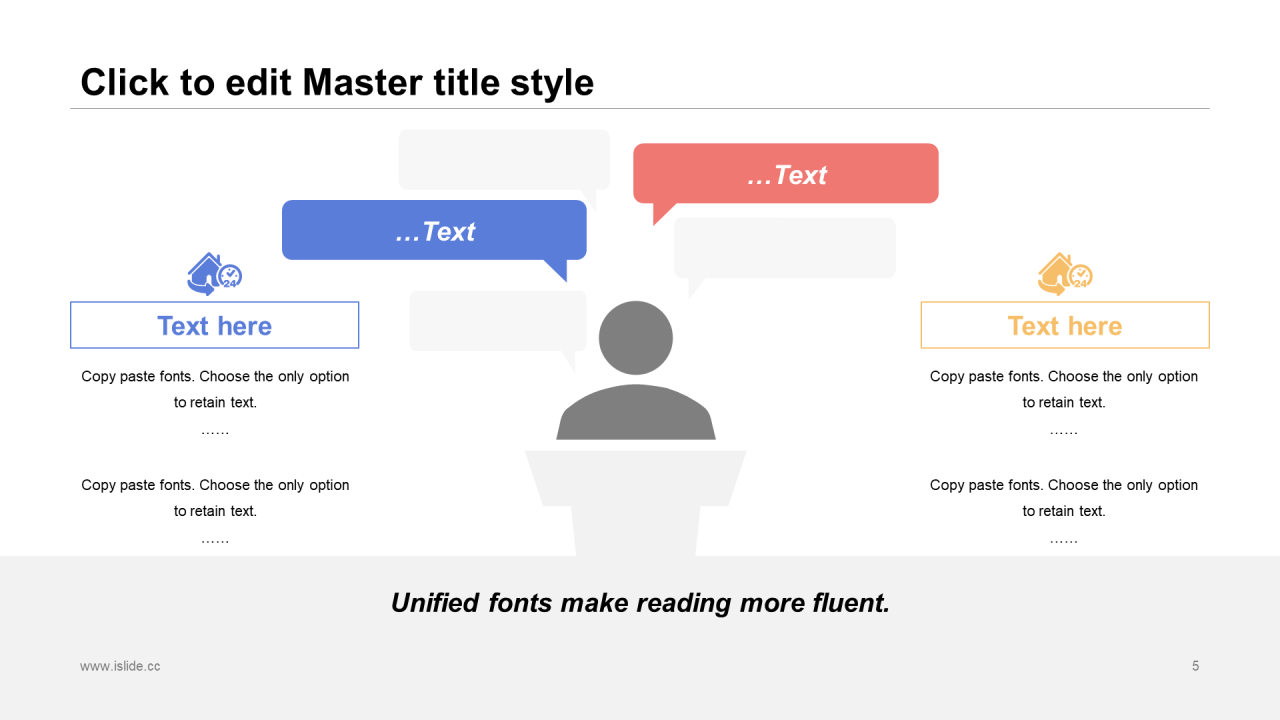Click the orange house clock icon
This screenshot has width=1280, height=720.
click(x=1064, y=274)
